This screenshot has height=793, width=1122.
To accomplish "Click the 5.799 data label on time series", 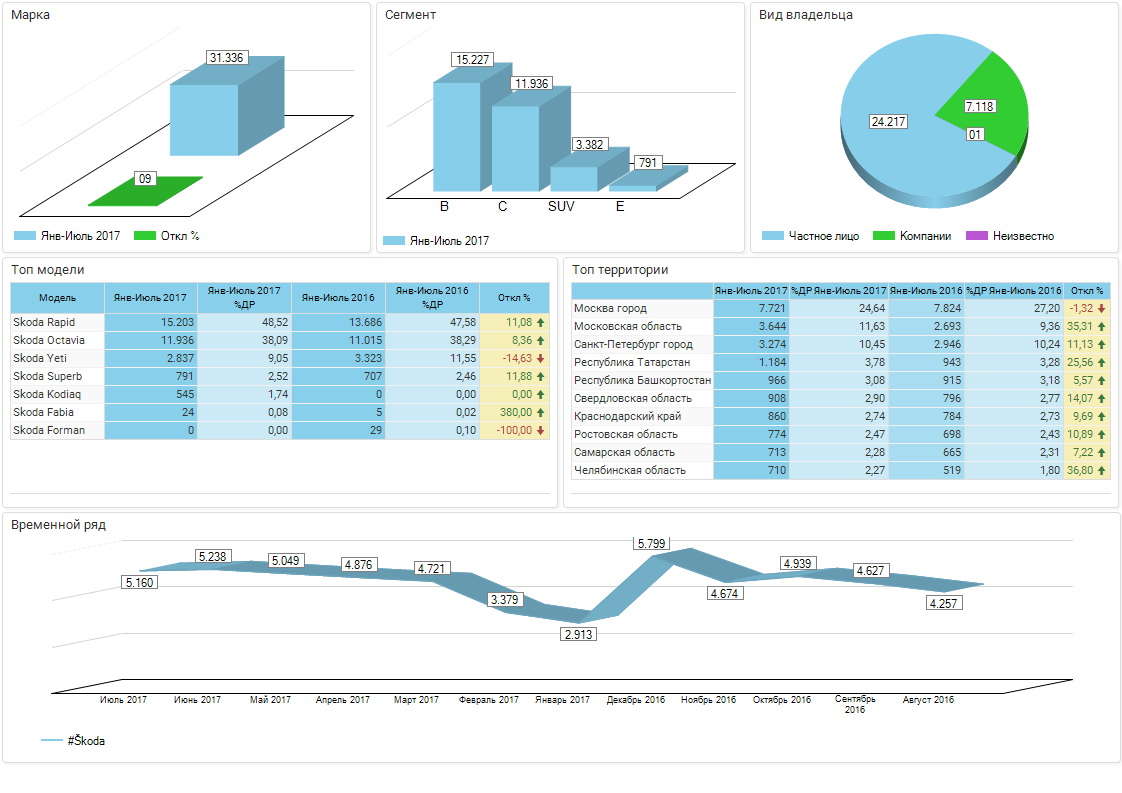I will tap(652, 544).
